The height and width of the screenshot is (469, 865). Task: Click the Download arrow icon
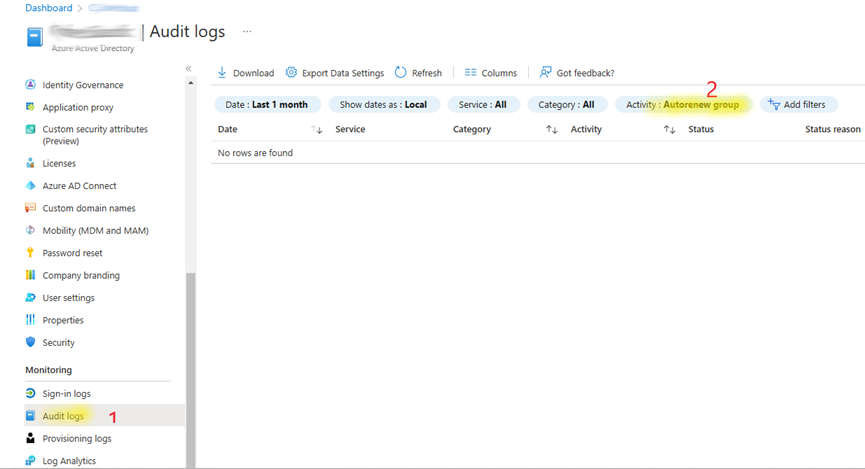tap(222, 73)
